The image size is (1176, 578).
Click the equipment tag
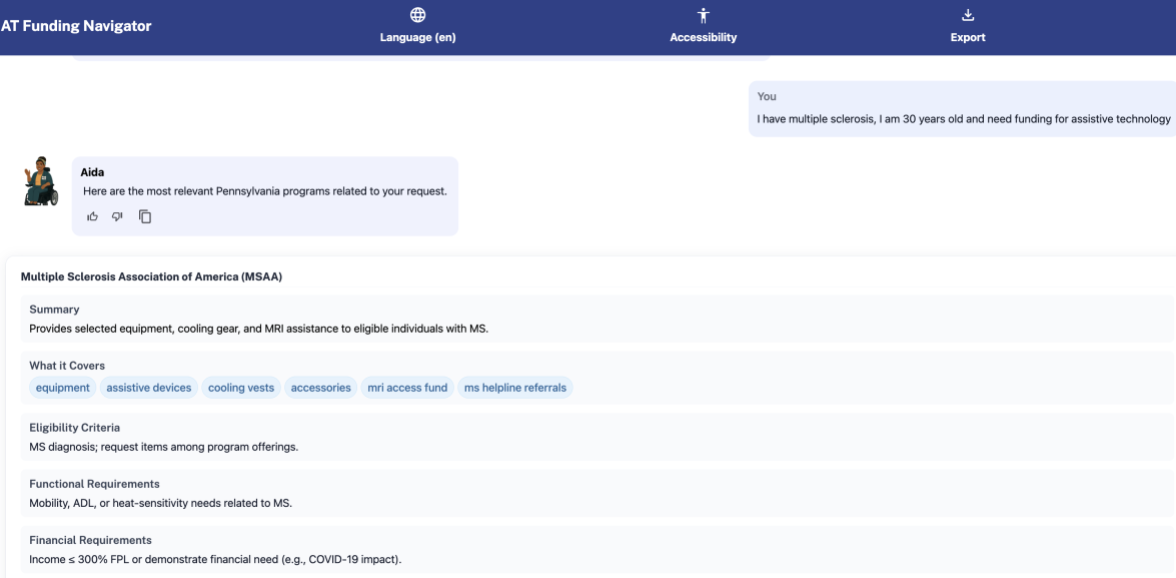pyautogui.click(x=62, y=387)
